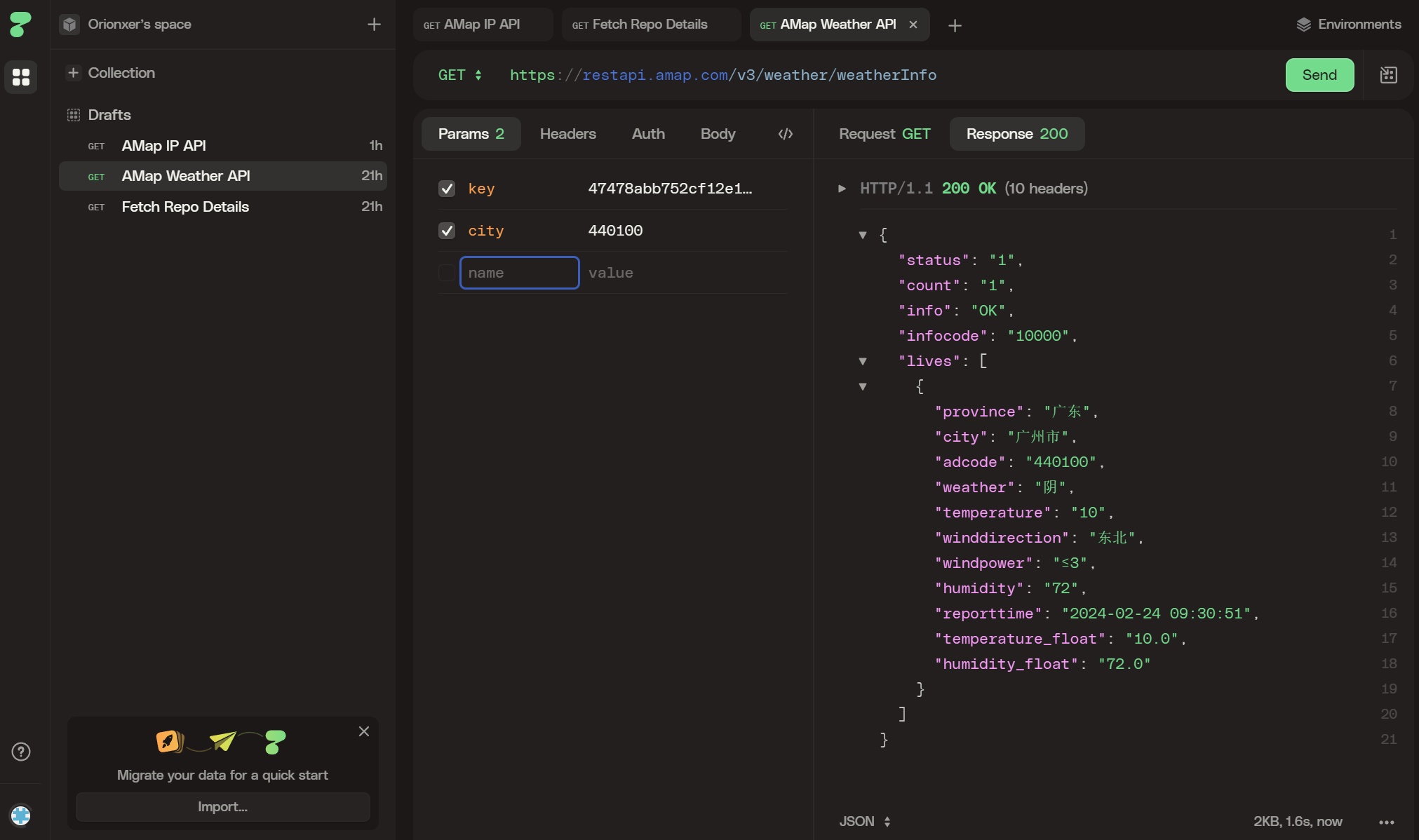Open the Environments panel
This screenshot has width=1419, height=840.
[1349, 23]
